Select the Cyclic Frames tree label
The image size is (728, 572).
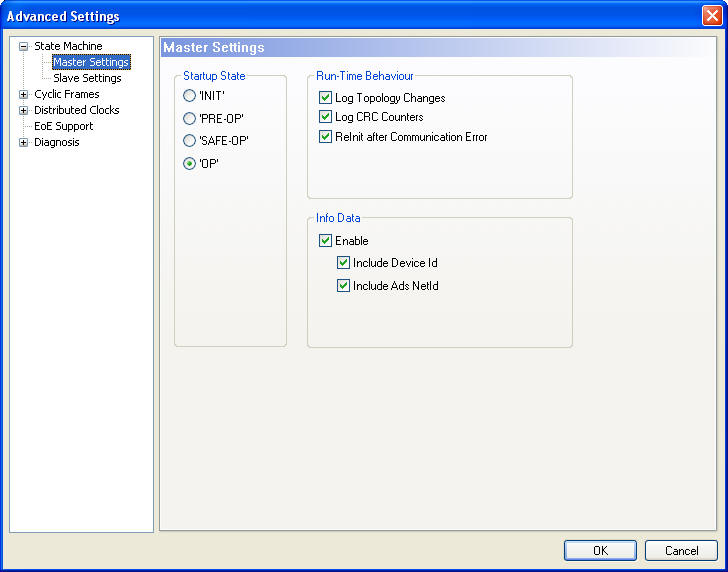pos(66,94)
